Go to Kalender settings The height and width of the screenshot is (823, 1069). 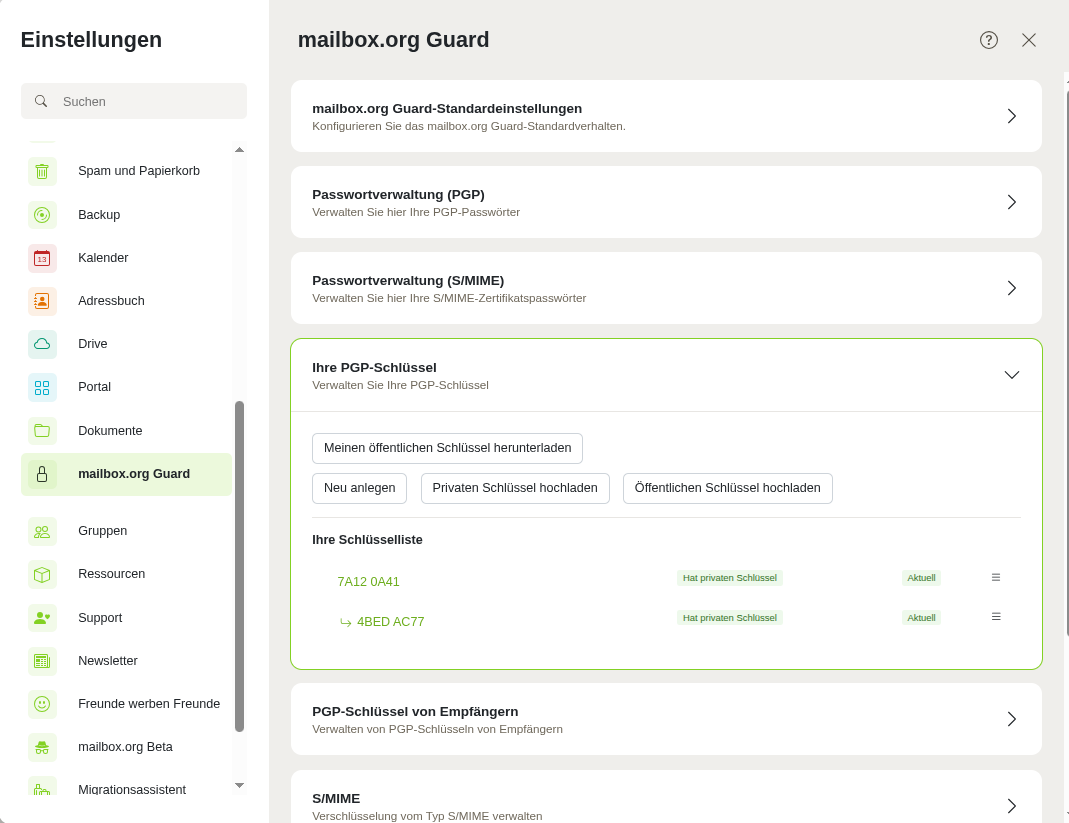[x=126, y=258]
